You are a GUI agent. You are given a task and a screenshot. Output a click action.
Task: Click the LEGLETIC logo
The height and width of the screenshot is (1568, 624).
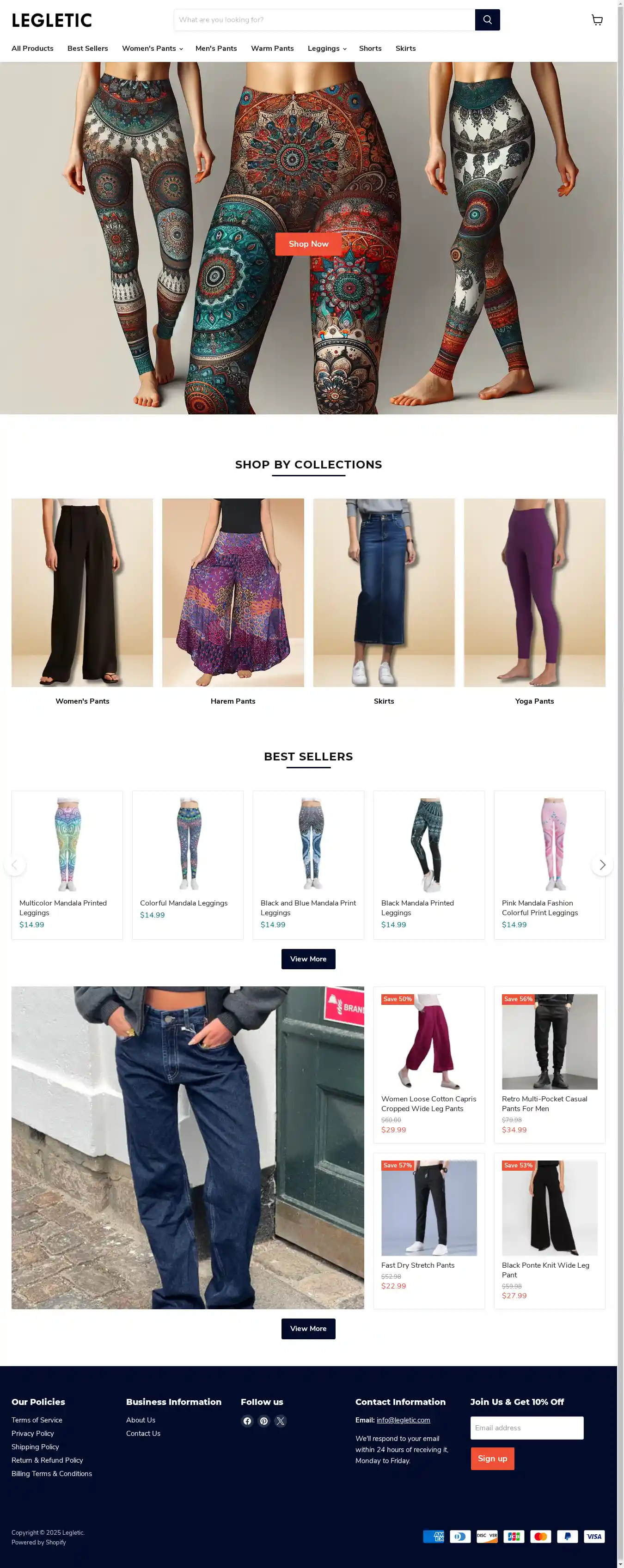[52, 20]
